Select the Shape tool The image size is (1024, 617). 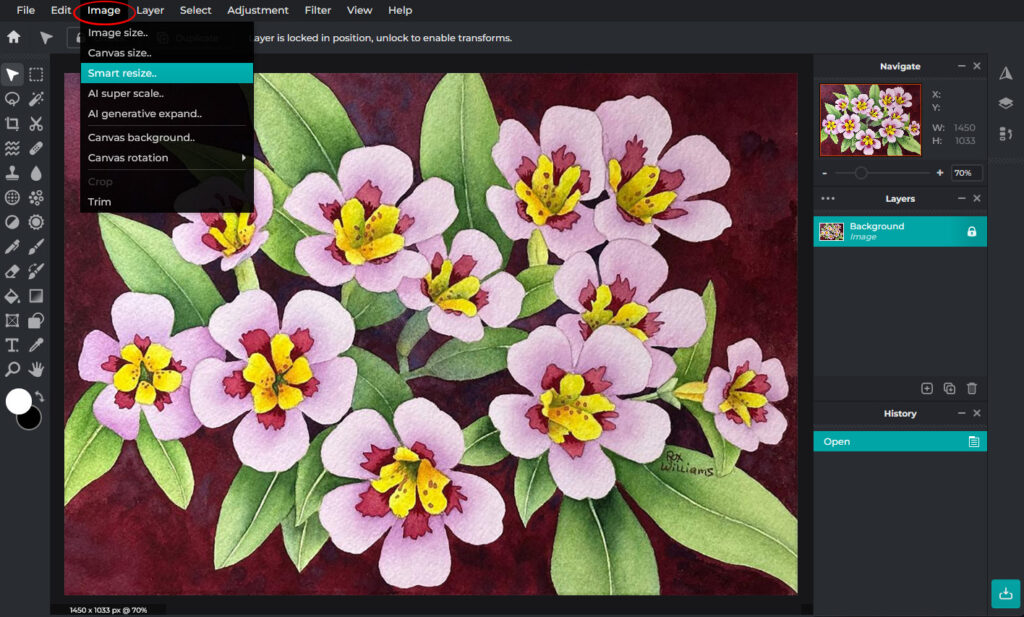coord(36,321)
